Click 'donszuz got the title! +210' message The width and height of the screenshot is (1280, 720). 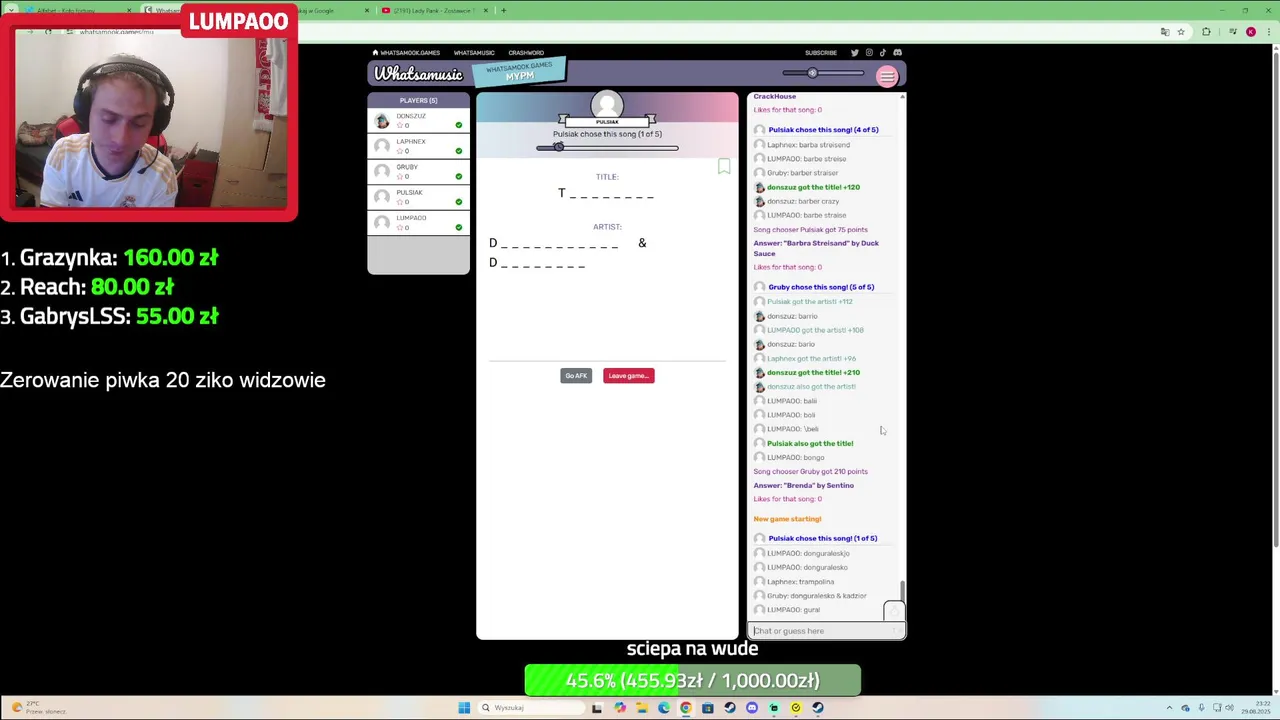click(813, 373)
